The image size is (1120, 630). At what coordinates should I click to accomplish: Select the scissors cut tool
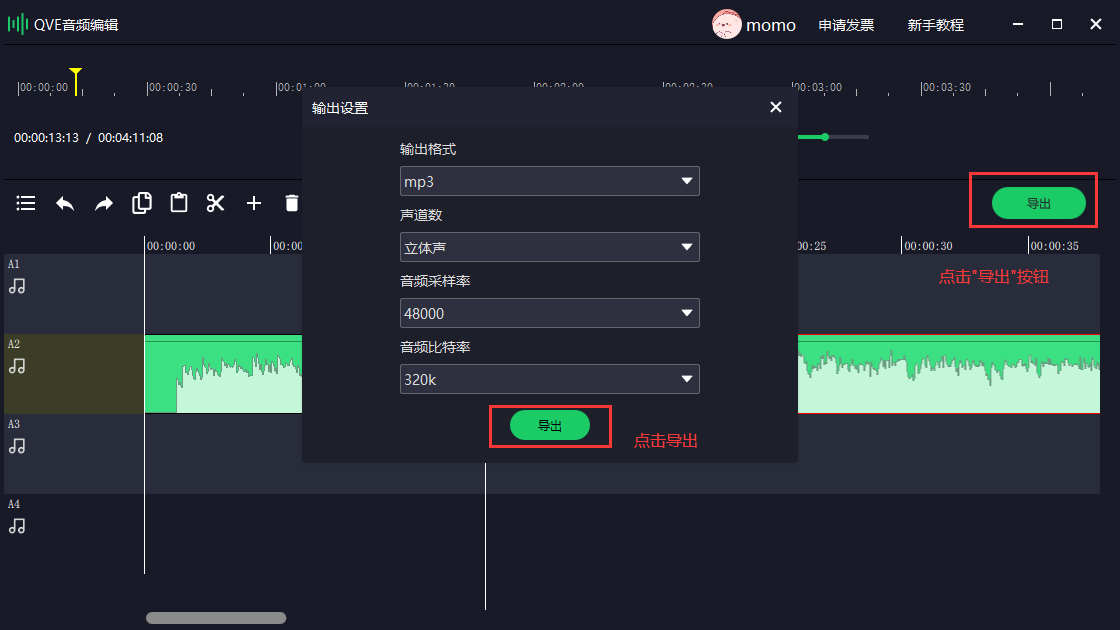coord(216,203)
